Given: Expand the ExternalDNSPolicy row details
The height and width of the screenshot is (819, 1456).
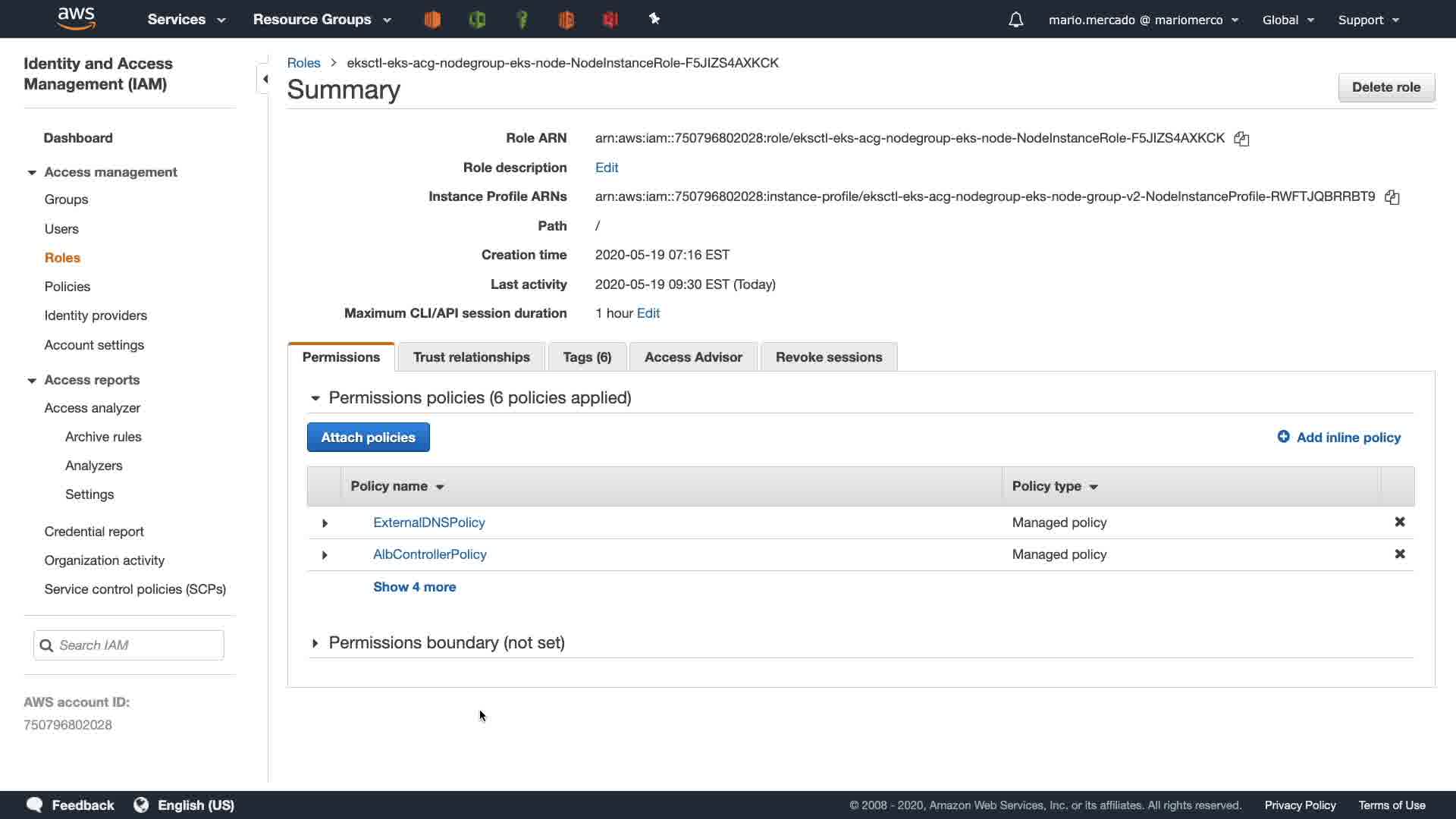Looking at the screenshot, I should click(x=325, y=523).
